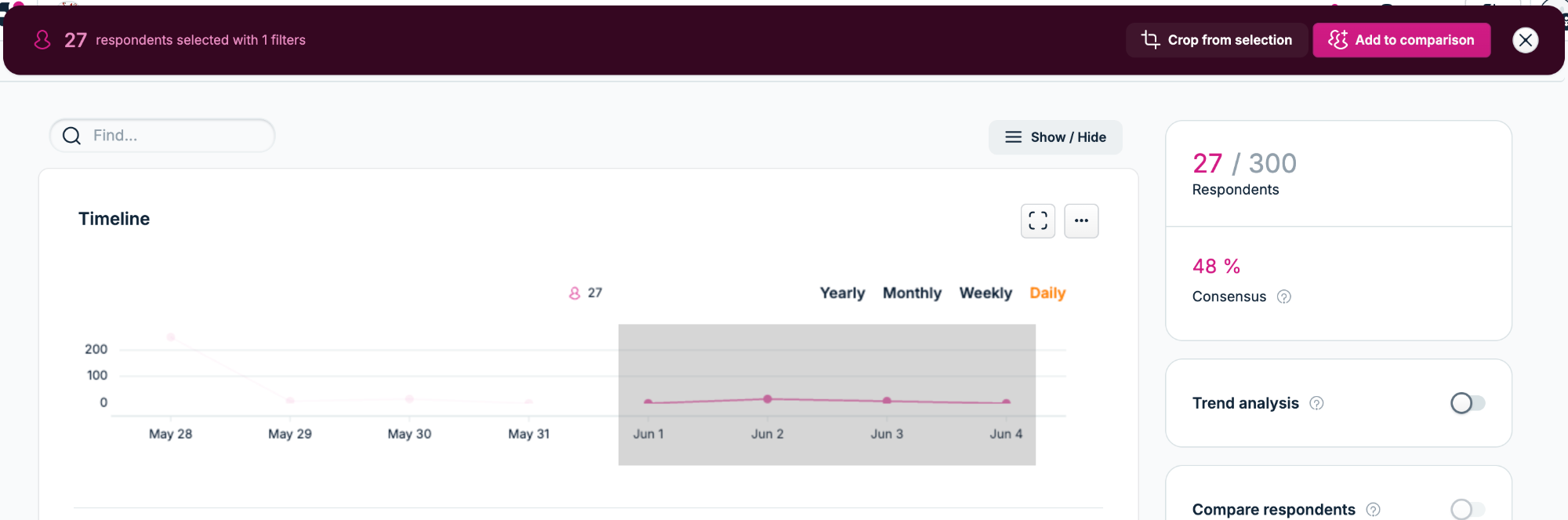
Task: Click the Timeline heading
Action: [114, 219]
